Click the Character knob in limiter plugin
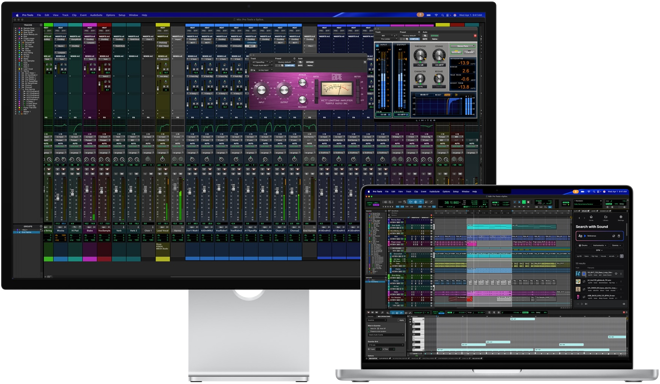 [x=420, y=79]
